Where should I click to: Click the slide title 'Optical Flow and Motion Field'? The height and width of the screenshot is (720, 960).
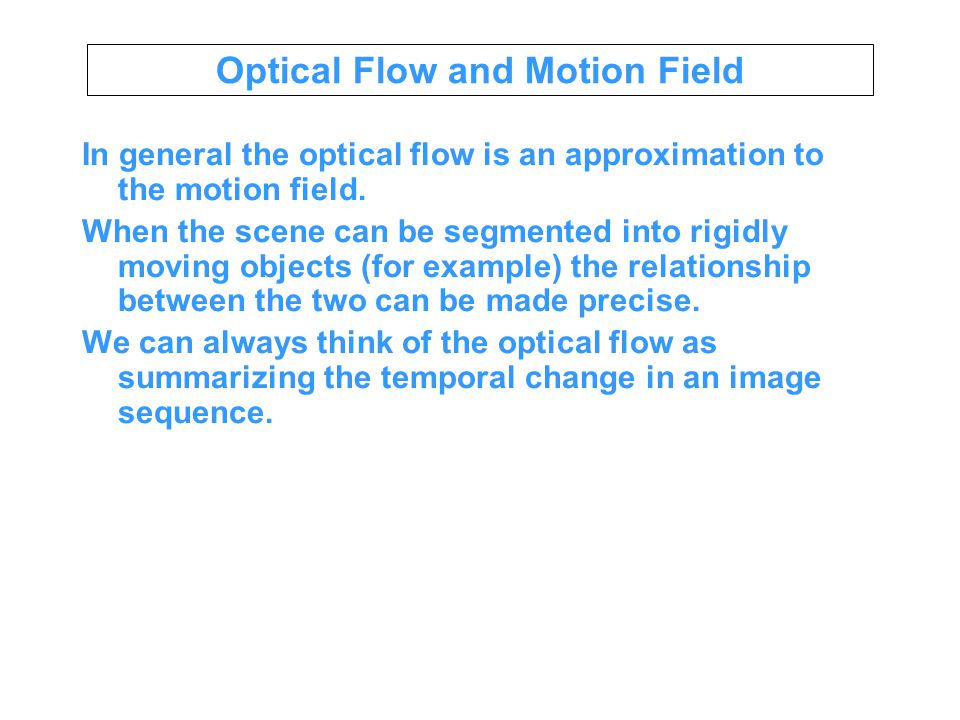479,71
